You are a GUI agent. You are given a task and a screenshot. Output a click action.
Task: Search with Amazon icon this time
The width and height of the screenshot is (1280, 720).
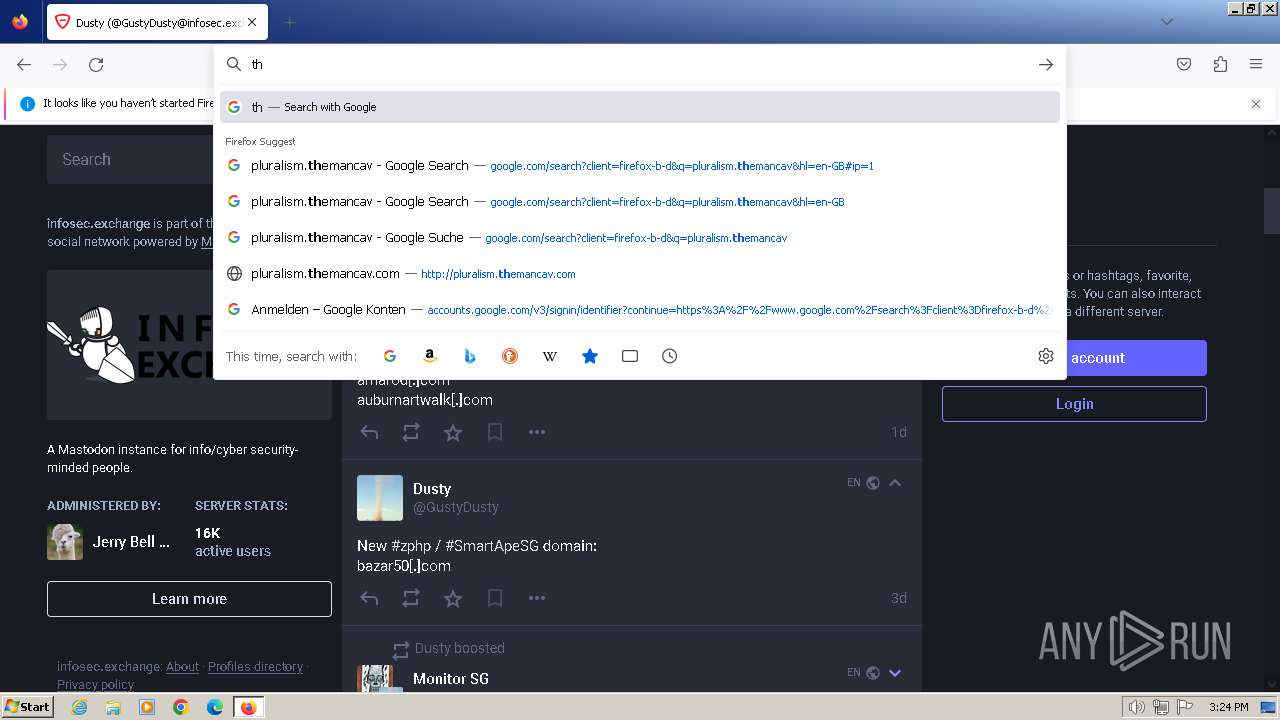(x=430, y=356)
